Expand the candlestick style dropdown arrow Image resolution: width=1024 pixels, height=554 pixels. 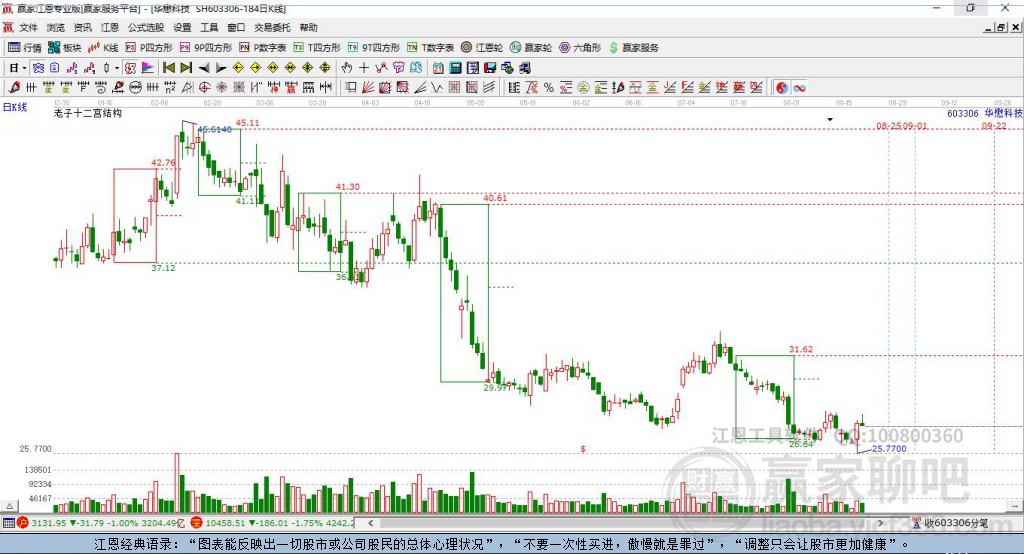click(x=117, y=68)
